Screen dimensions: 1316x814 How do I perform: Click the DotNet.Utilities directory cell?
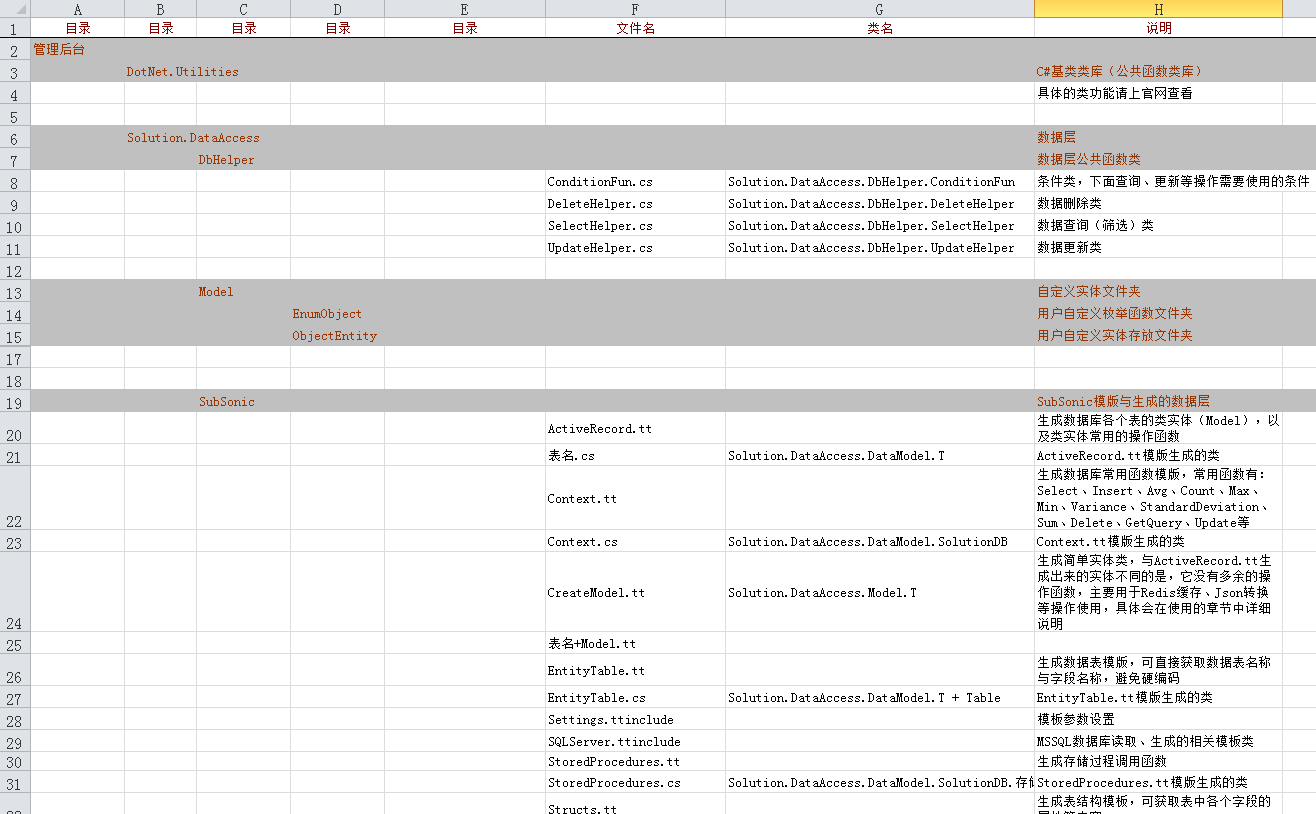pyautogui.click(x=182, y=72)
